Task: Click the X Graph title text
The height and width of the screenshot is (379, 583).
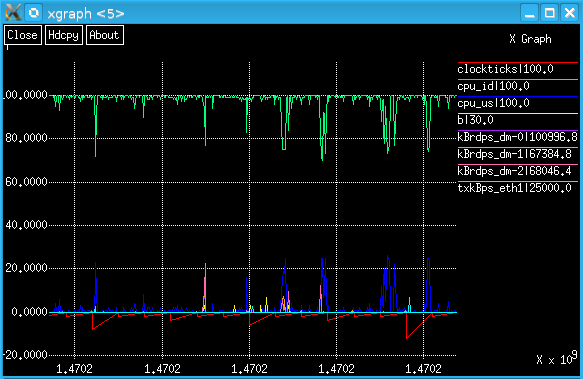Action: [x=530, y=39]
